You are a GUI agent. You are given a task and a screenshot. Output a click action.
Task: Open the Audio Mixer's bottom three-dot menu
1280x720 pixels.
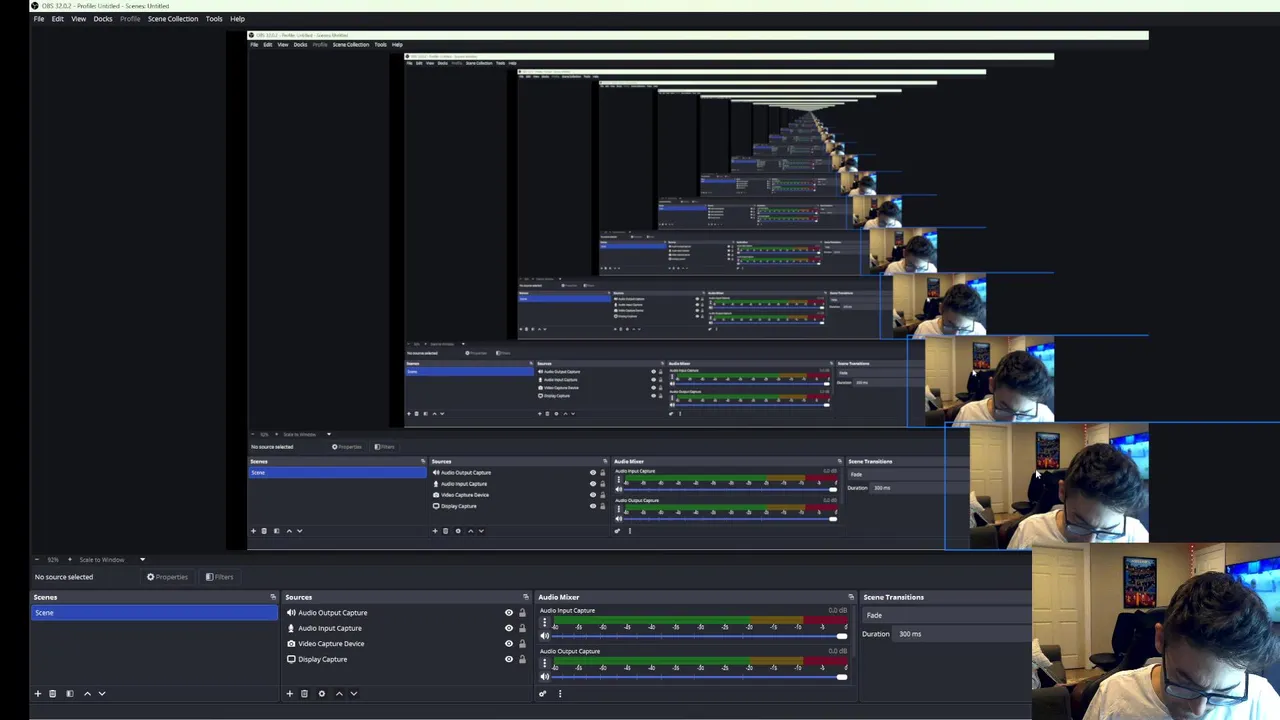point(560,693)
